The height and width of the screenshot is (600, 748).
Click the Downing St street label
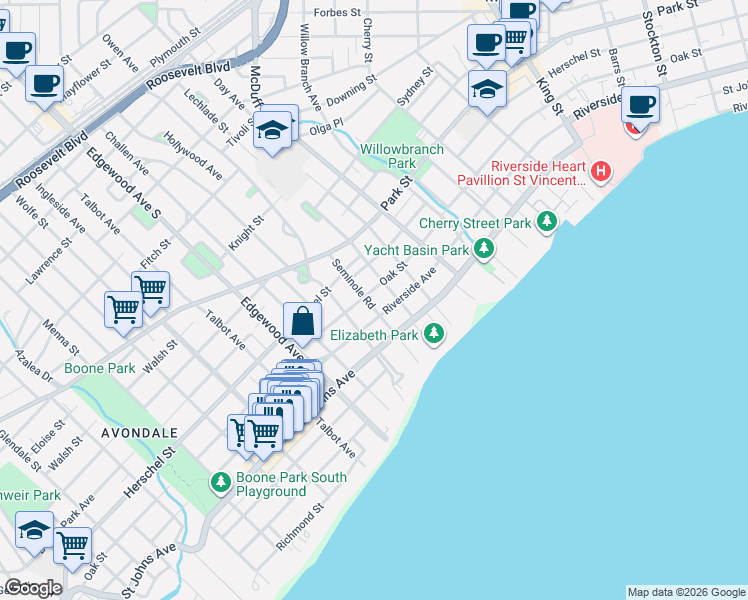point(352,90)
